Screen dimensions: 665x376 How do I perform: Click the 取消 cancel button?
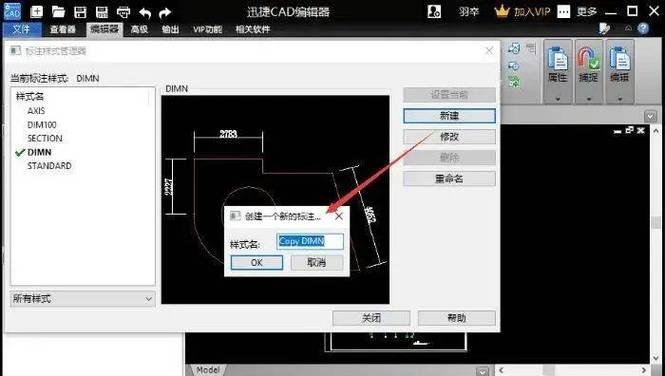316,263
